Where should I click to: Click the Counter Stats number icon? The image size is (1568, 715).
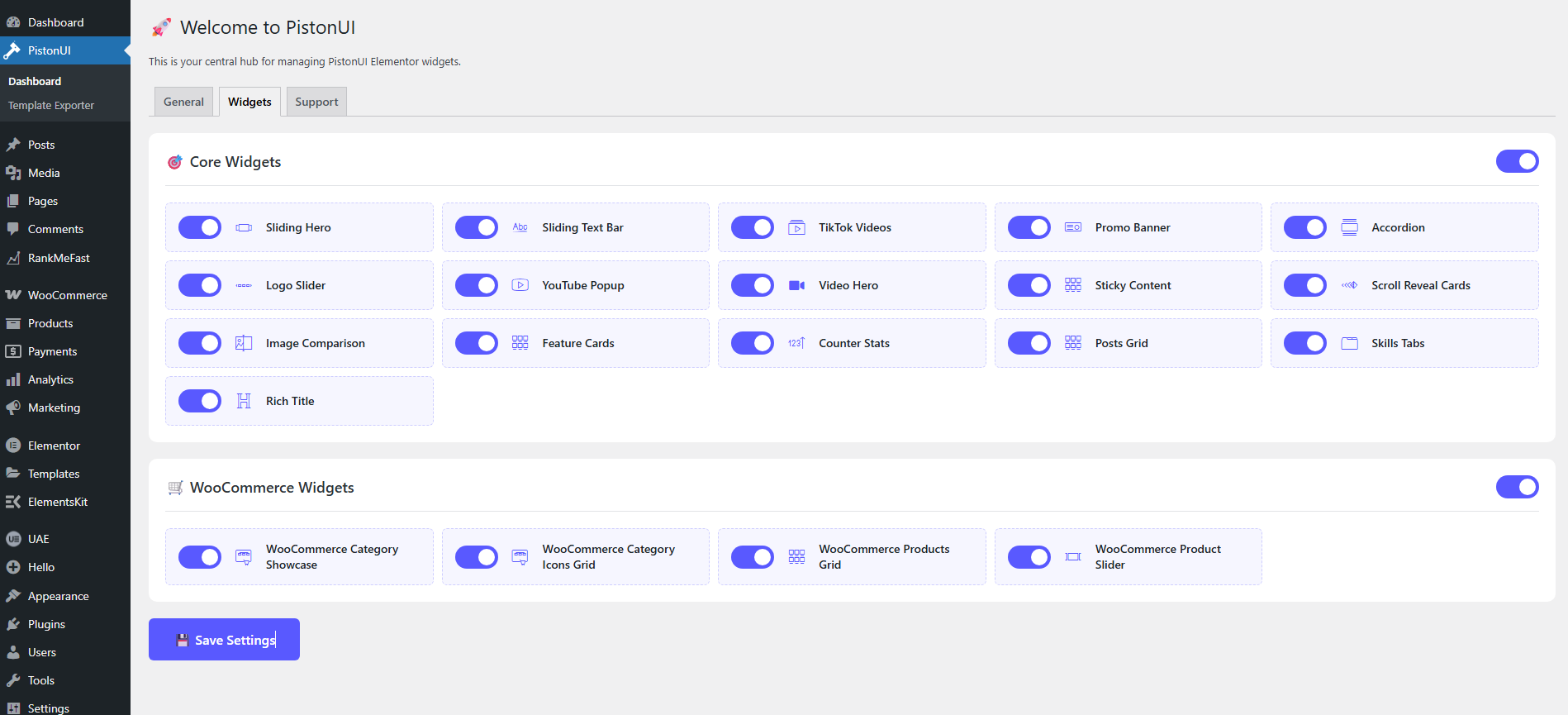[796, 343]
